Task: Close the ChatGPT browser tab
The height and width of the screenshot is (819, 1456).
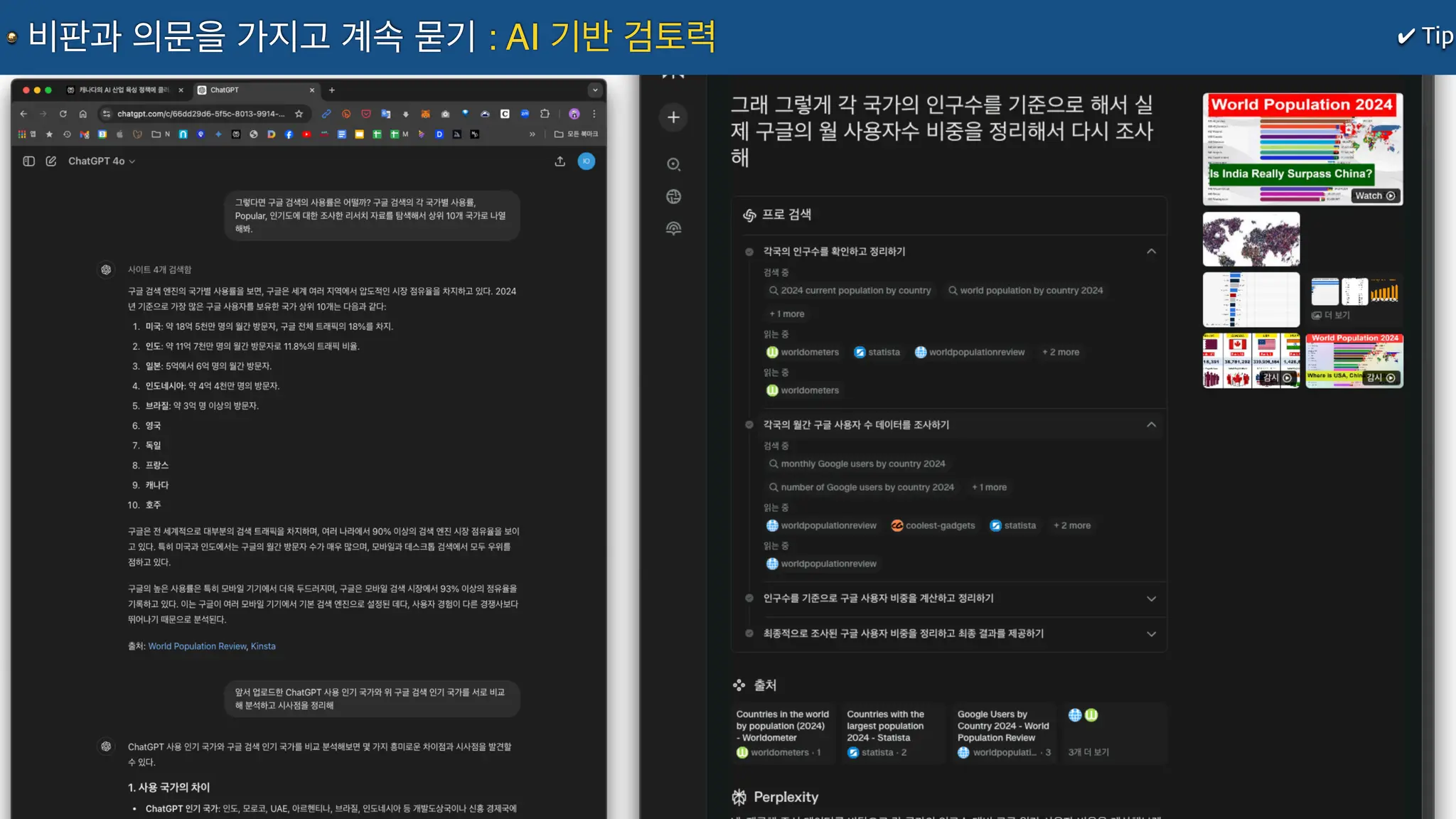Action: pyautogui.click(x=311, y=90)
